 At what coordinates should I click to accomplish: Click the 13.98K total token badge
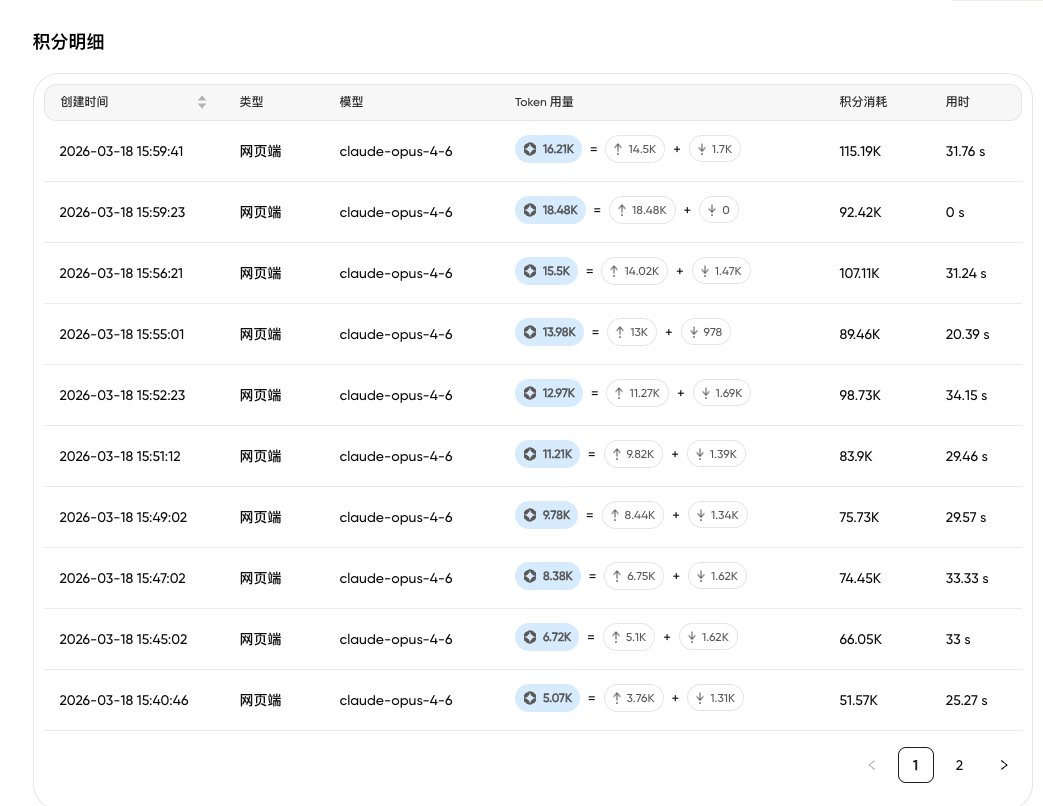click(549, 332)
